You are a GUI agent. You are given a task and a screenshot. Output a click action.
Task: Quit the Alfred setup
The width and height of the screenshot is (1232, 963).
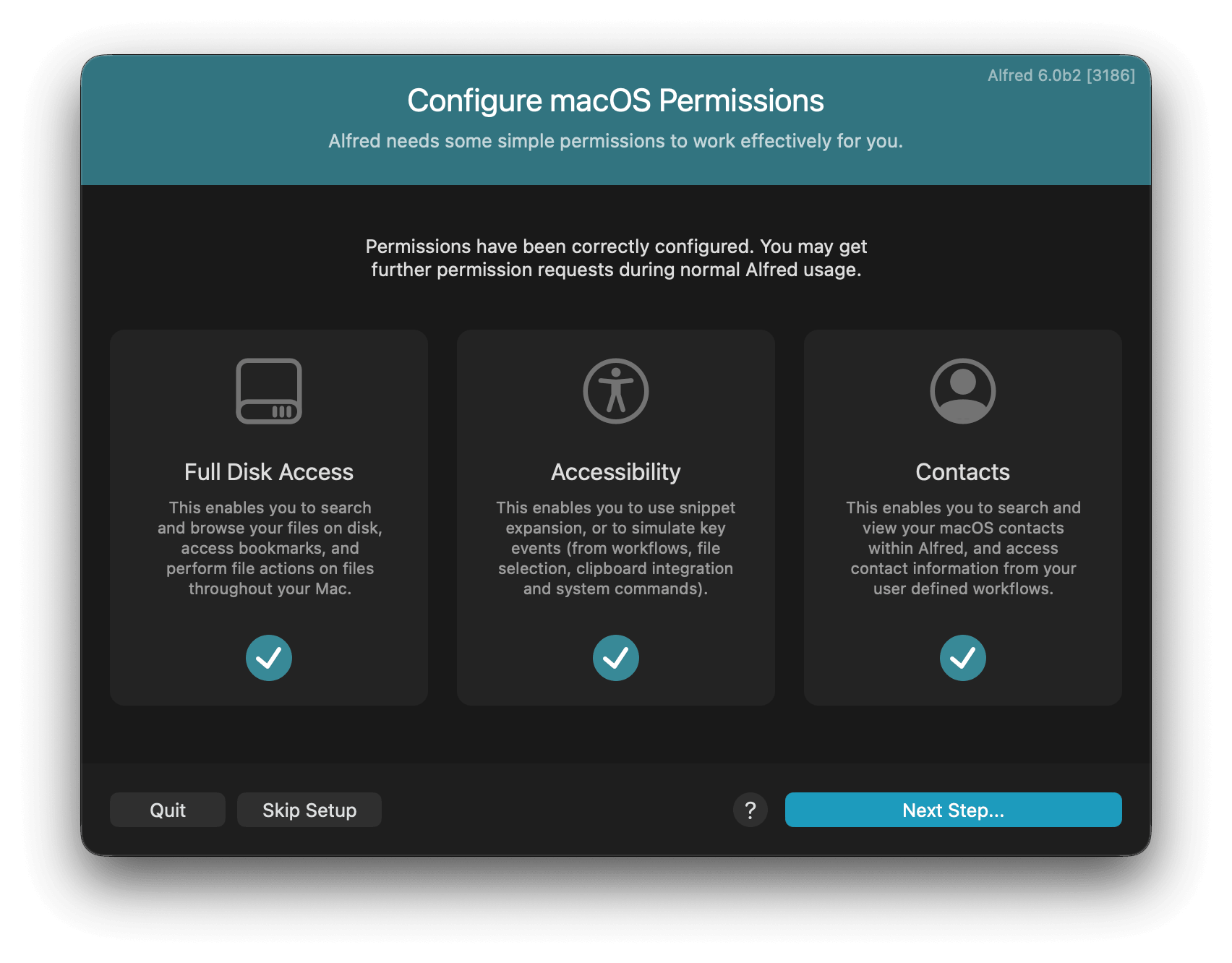tap(168, 810)
